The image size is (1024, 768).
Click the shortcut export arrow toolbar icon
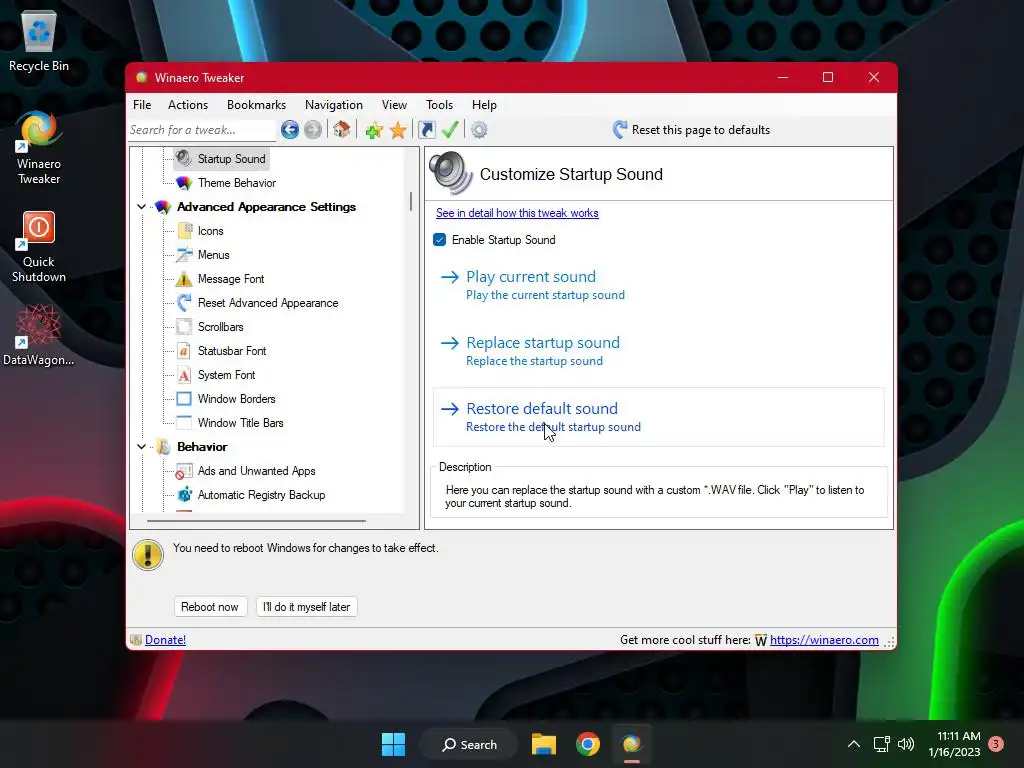tap(426, 129)
